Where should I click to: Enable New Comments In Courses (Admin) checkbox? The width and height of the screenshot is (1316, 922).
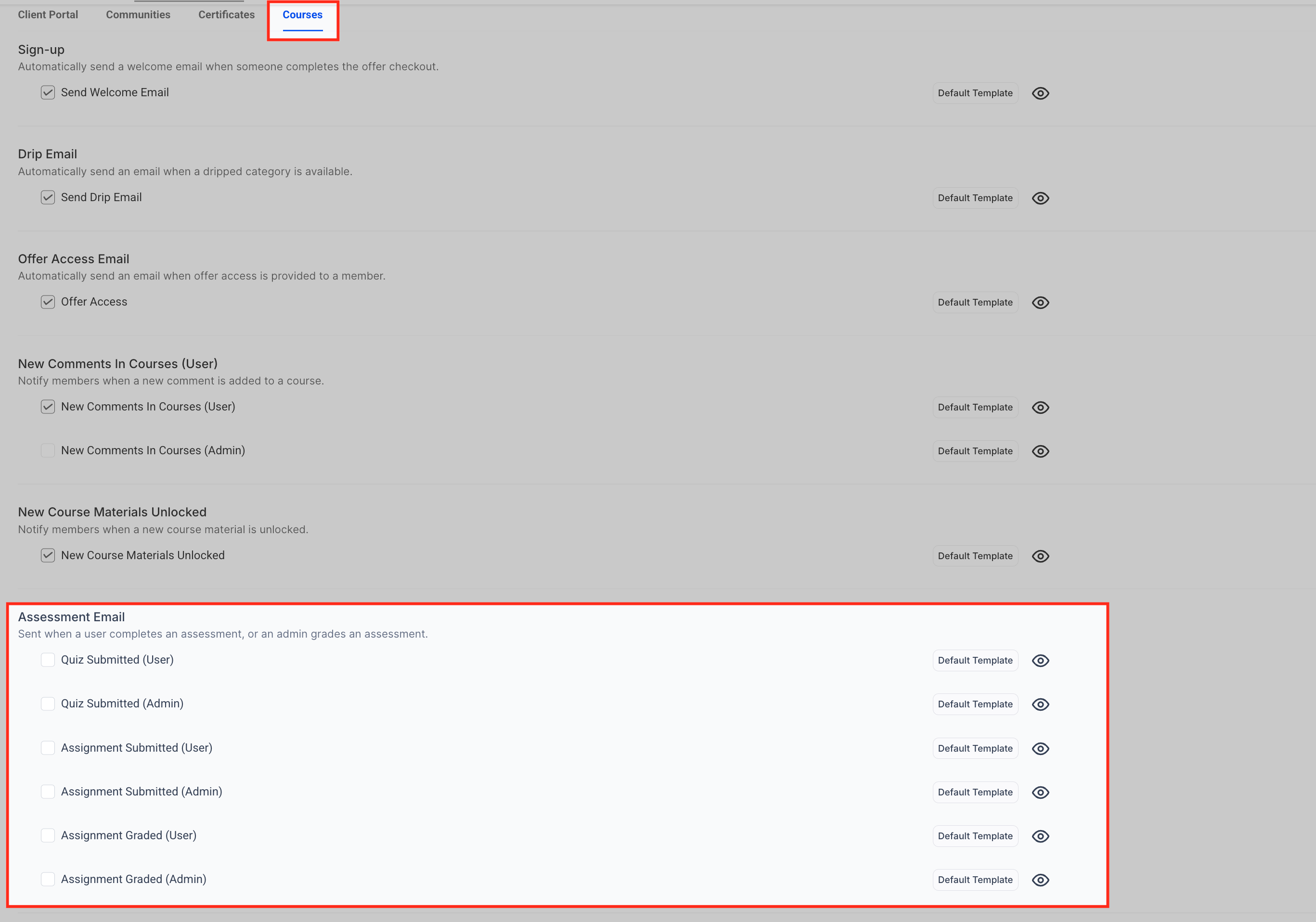pyautogui.click(x=48, y=450)
